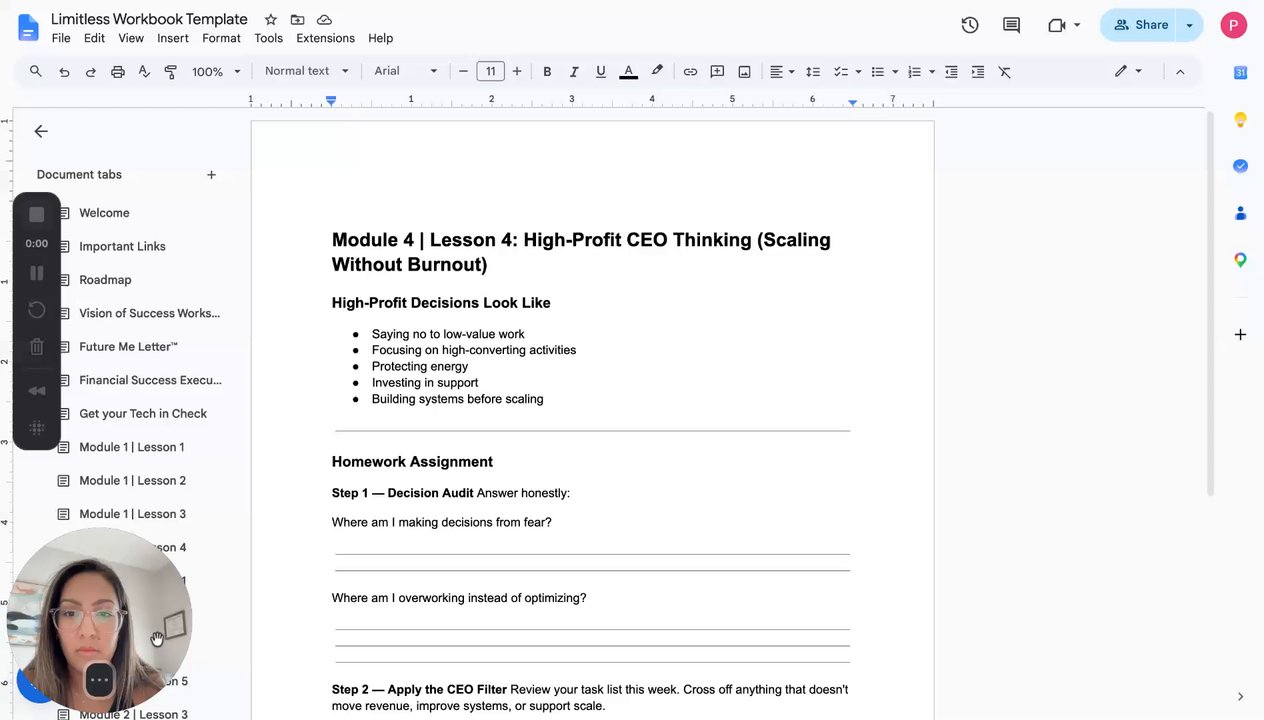Decrease indent of the paragraph
The width and height of the screenshot is (1264, 720).
(951, 71)
